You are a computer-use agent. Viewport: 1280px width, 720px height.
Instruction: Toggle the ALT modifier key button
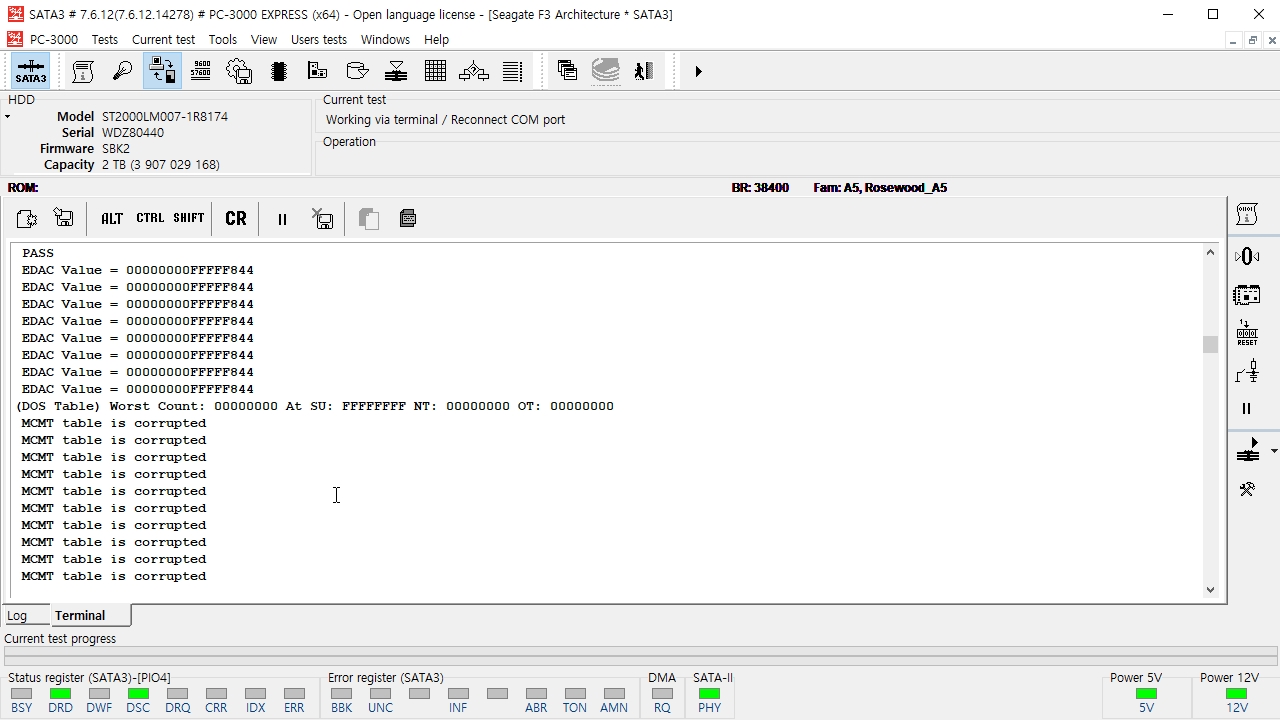(x=112, y=219)
